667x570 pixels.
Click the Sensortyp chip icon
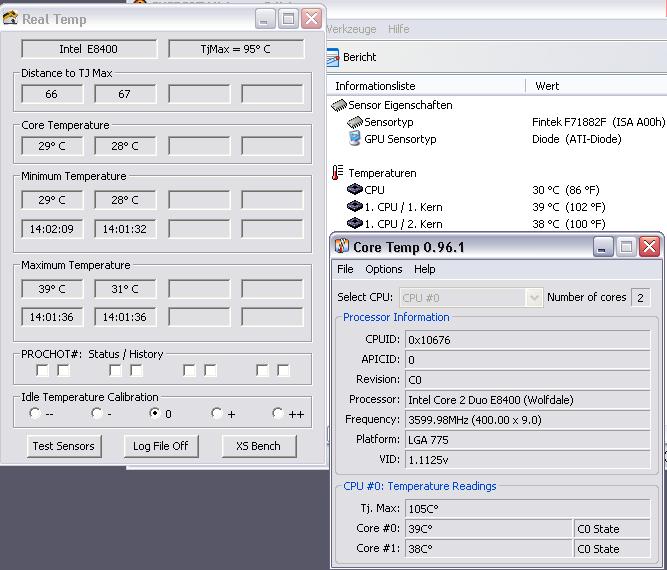point(355,123)
